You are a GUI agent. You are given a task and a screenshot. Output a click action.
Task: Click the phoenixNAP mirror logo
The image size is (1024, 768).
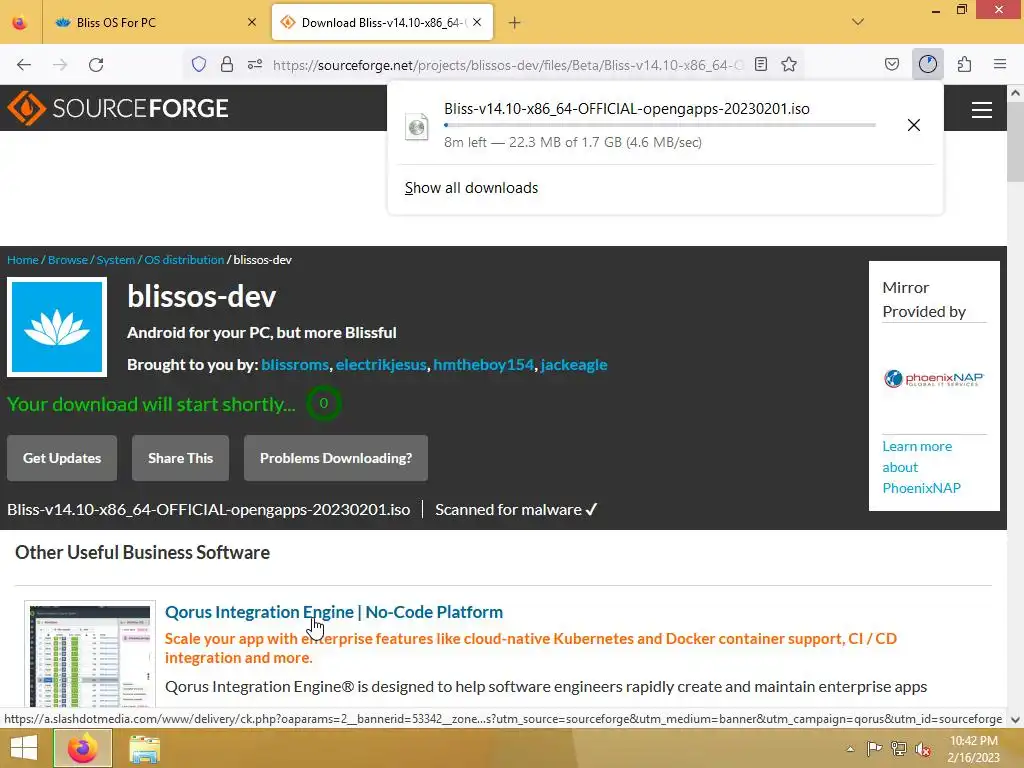point(934,378)
